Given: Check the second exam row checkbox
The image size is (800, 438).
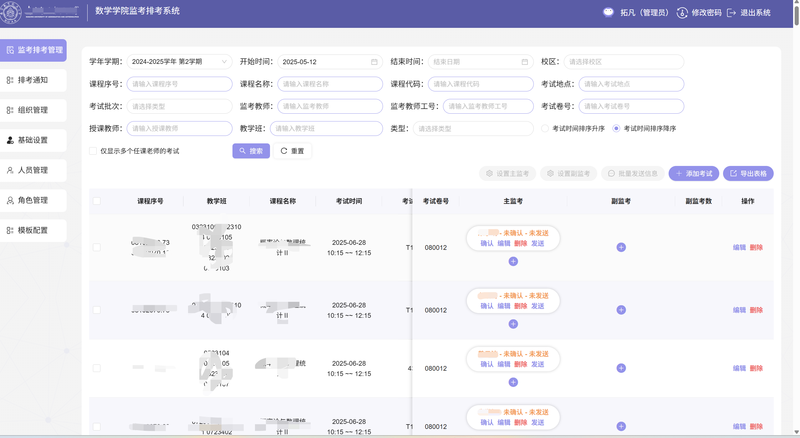Looking at the screenshot, I should 96,310.
